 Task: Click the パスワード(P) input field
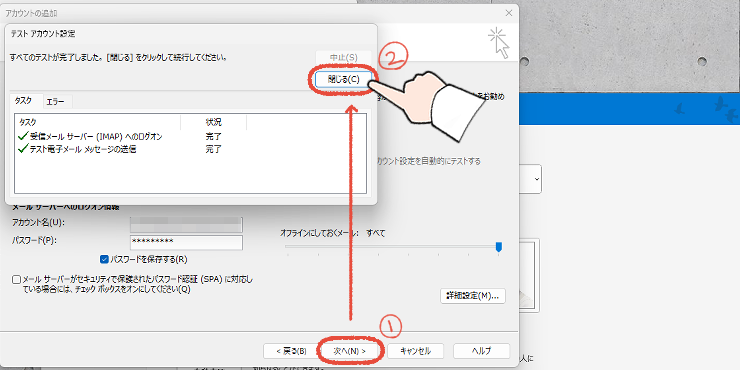pyautogui.click(x=186, y=242)
